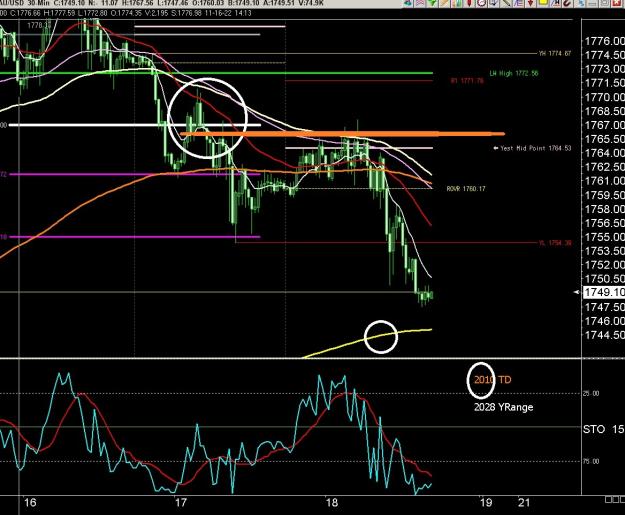This screenshot has height=515, width=625.
Task: Click the red R1 1771.76 label
Action: 467,81
